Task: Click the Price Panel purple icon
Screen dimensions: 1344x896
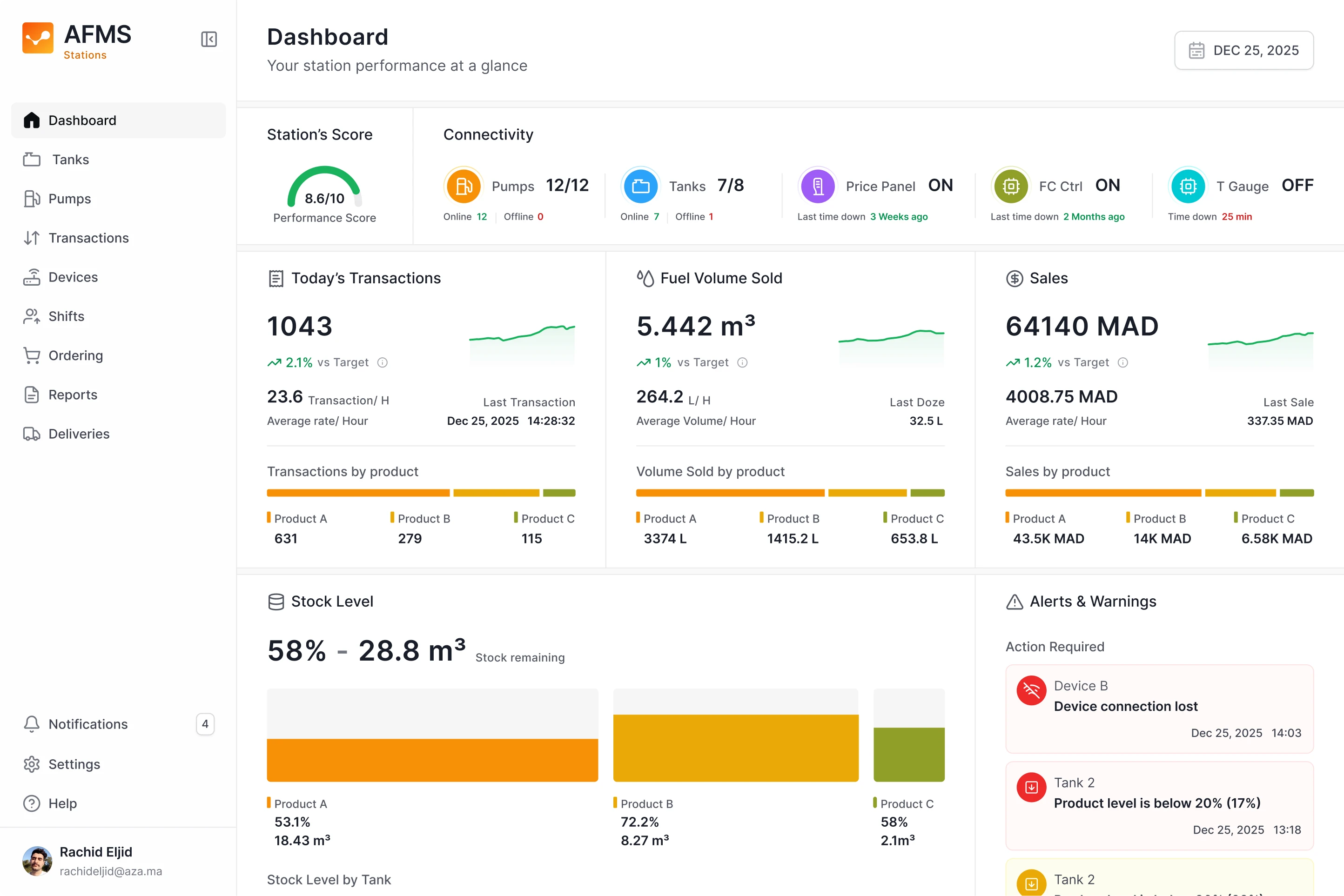Action: [x=818, y=186]
